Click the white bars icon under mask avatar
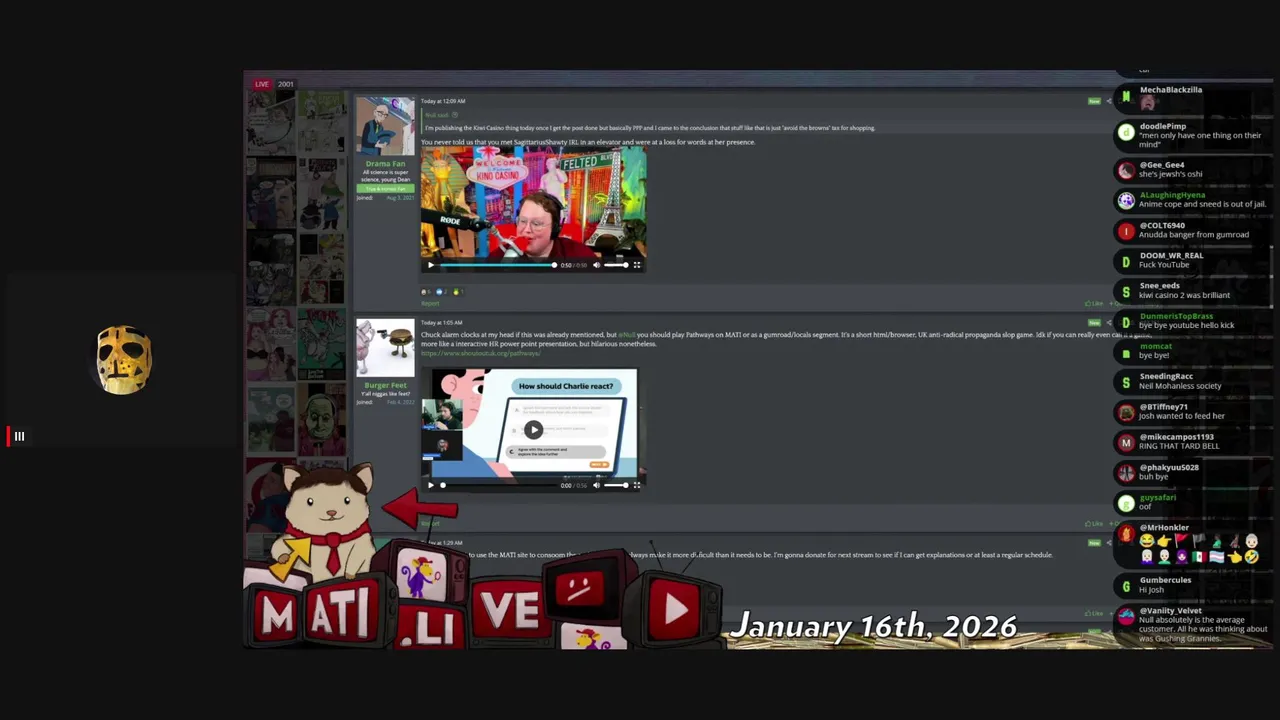 pos(19,436)
